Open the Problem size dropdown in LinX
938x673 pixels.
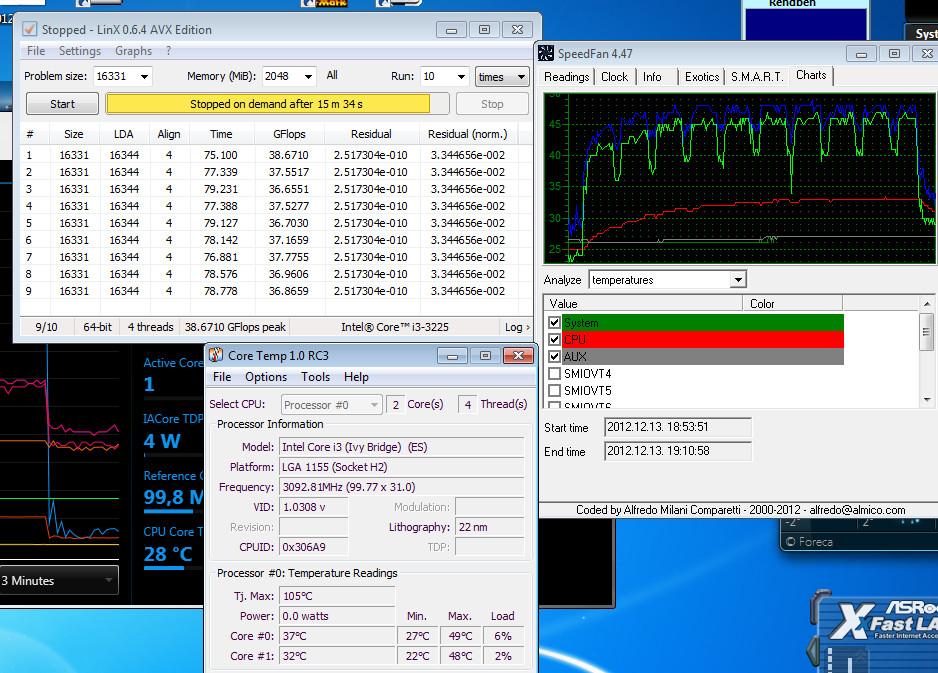click(144, 77)
